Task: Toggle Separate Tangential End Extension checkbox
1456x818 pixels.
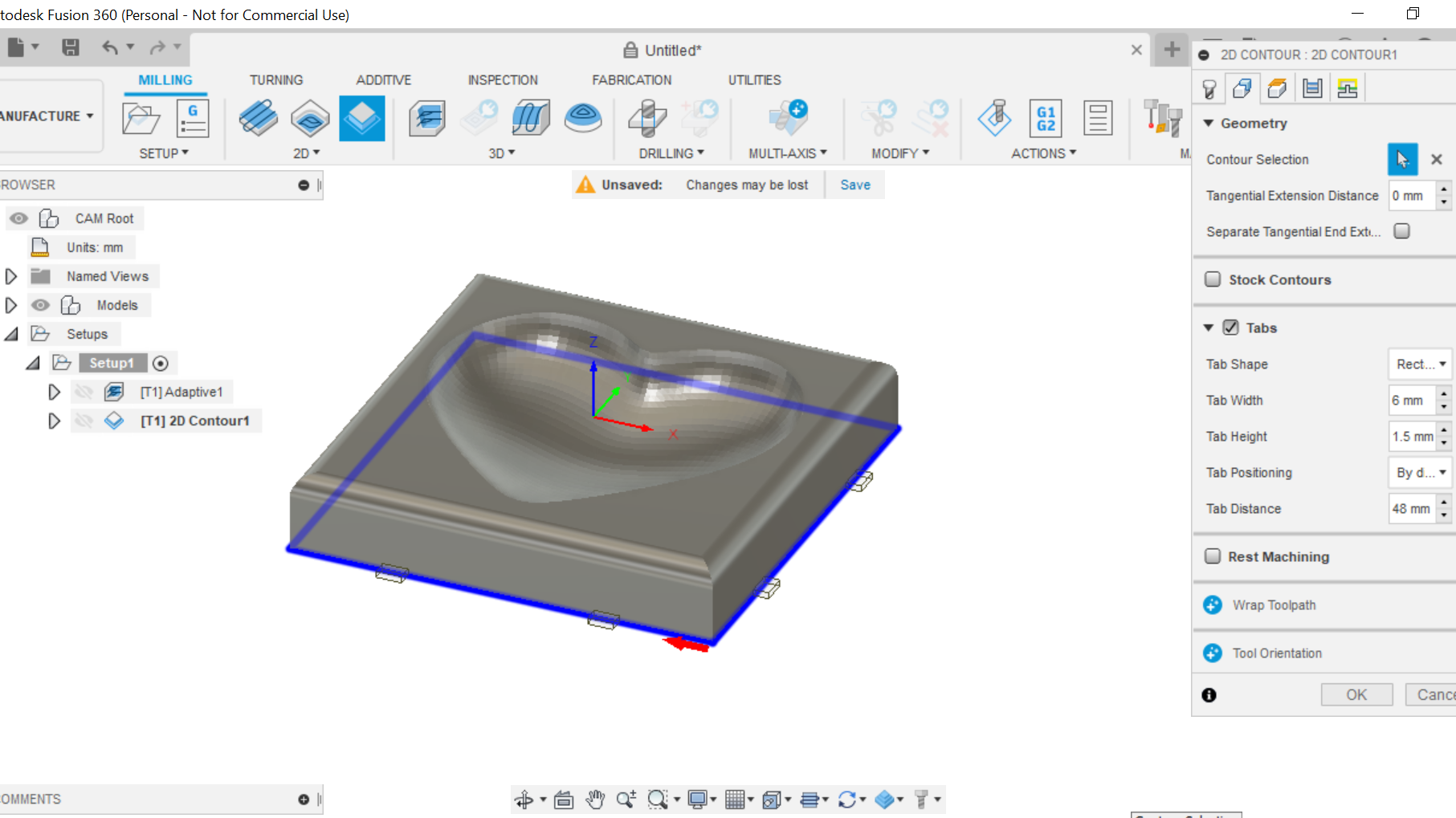Action: pyautogui.click(x=1402, y=231)
